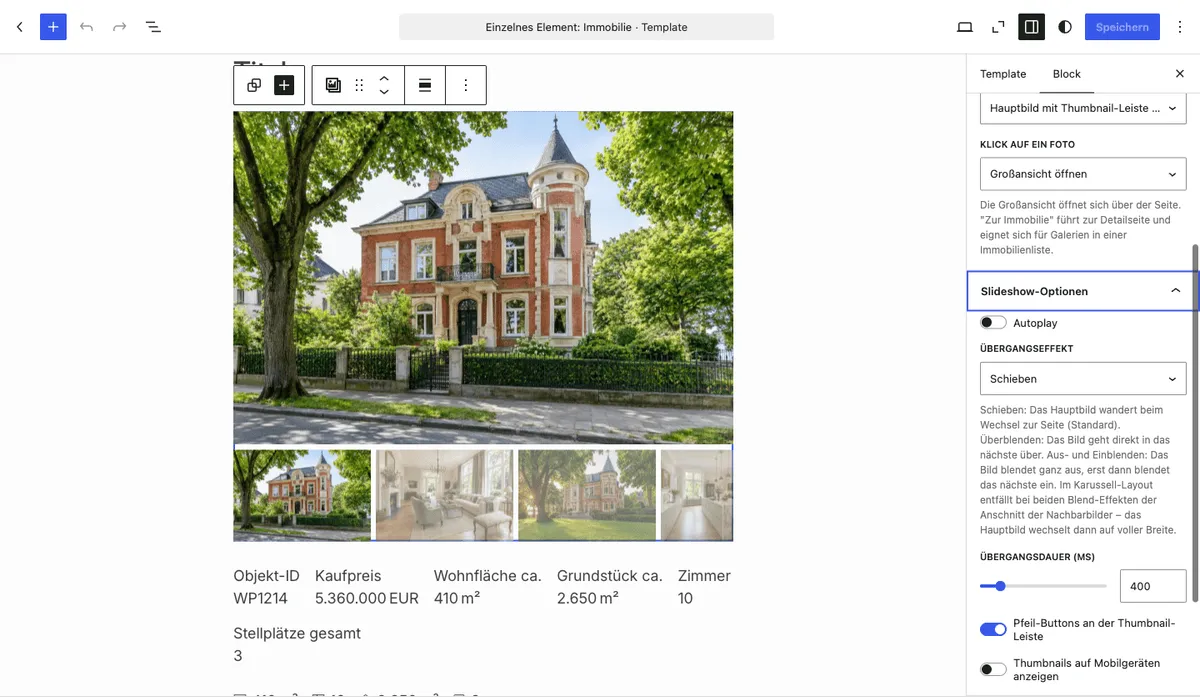The width and height of the screenshot is (1200, 697).
Task: Select the living room thumbnail
Action: [x=444, y=494]
